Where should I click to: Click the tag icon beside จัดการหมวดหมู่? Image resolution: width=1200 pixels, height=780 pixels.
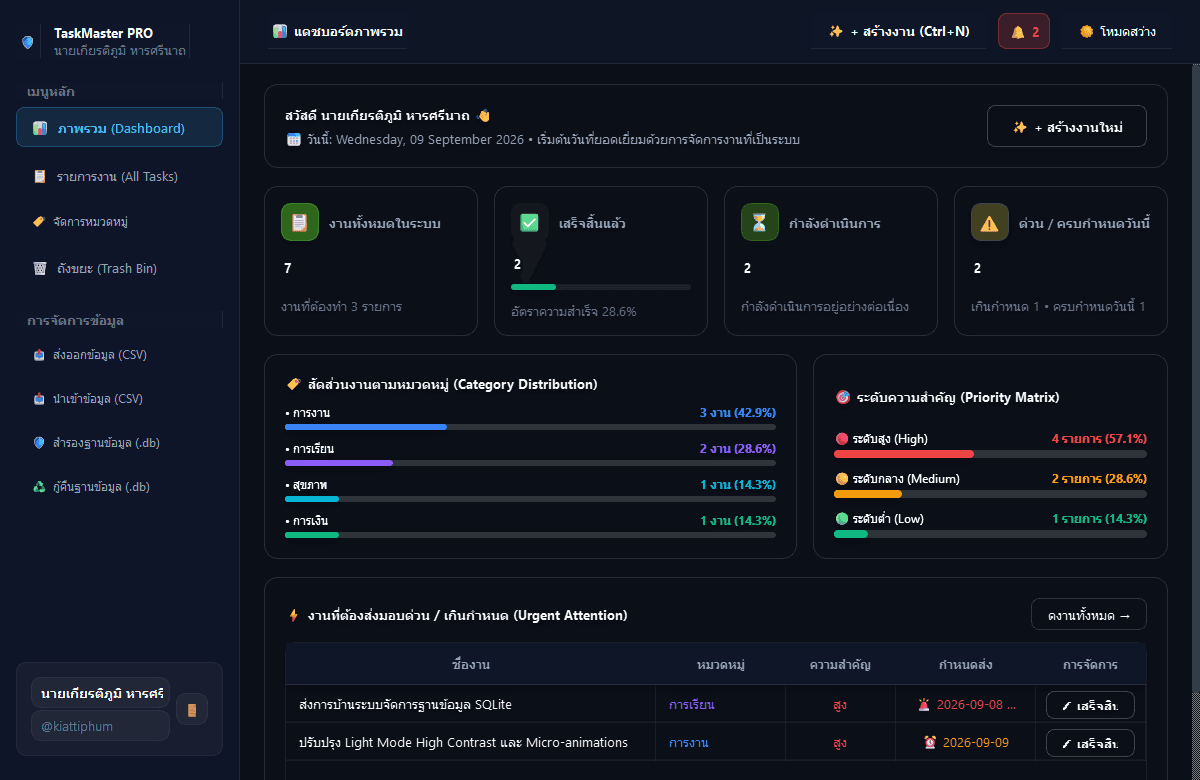(39, 222)
